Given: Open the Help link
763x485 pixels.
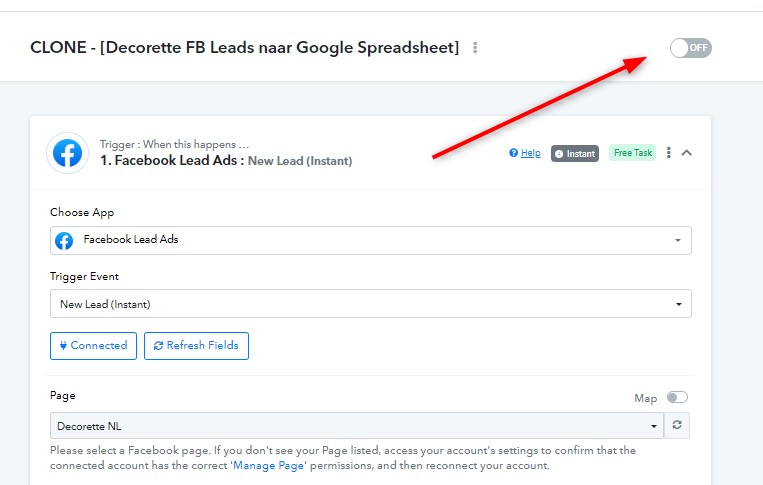Looking at the screenshot, I should [530, 153].
